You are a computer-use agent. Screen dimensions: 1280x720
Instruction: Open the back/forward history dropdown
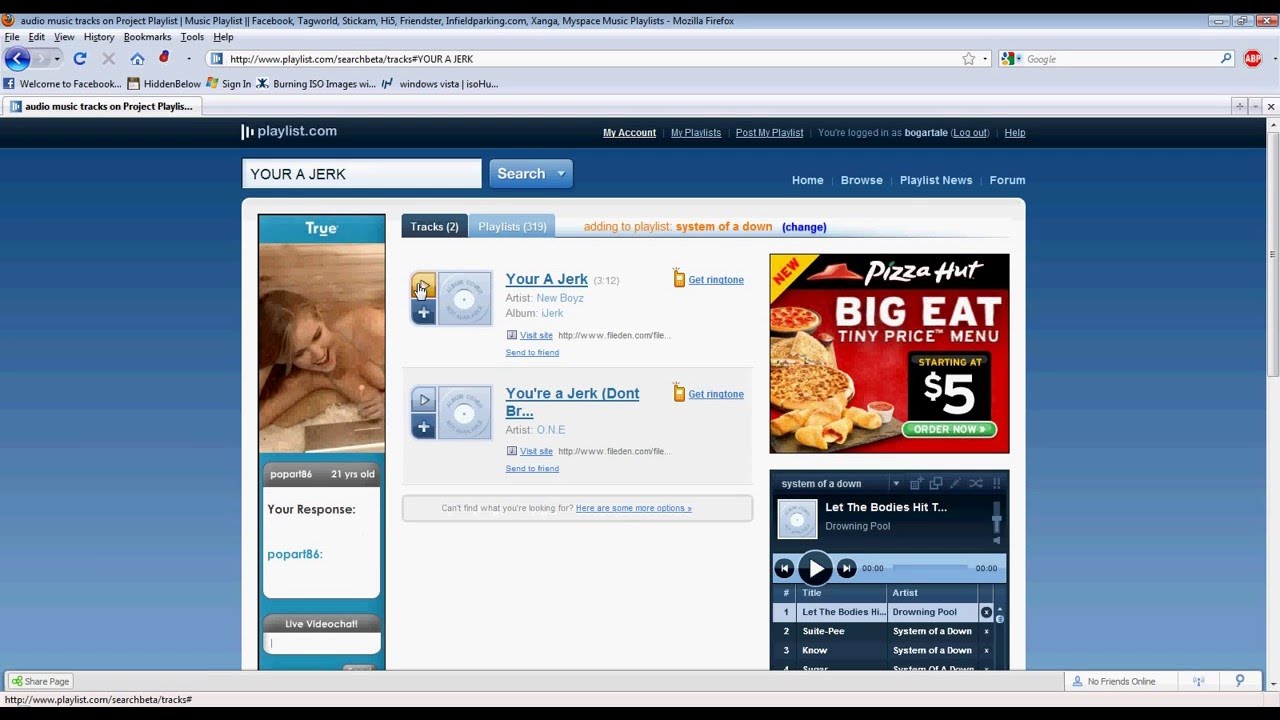coord(57,59)
